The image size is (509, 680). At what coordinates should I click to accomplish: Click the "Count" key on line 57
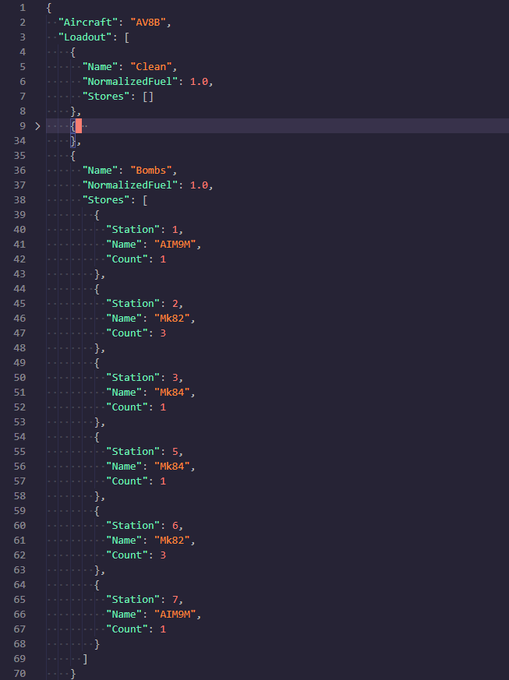coord(127,481)
